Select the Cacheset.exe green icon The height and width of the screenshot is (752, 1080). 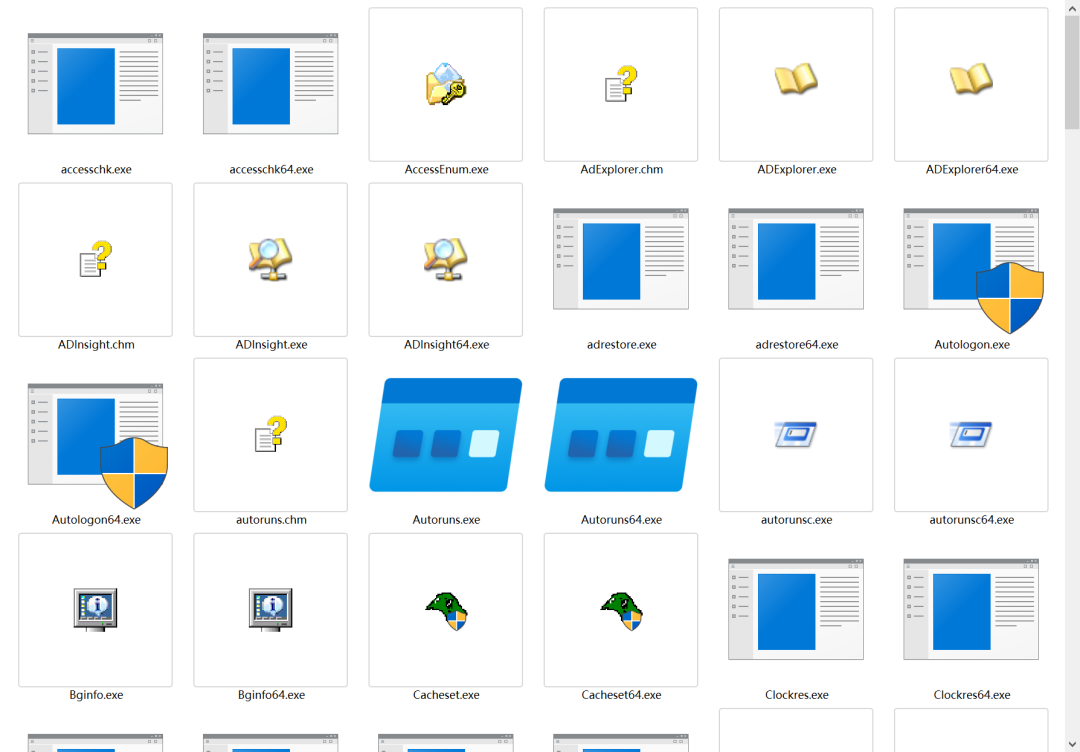(x=446, y=609)
